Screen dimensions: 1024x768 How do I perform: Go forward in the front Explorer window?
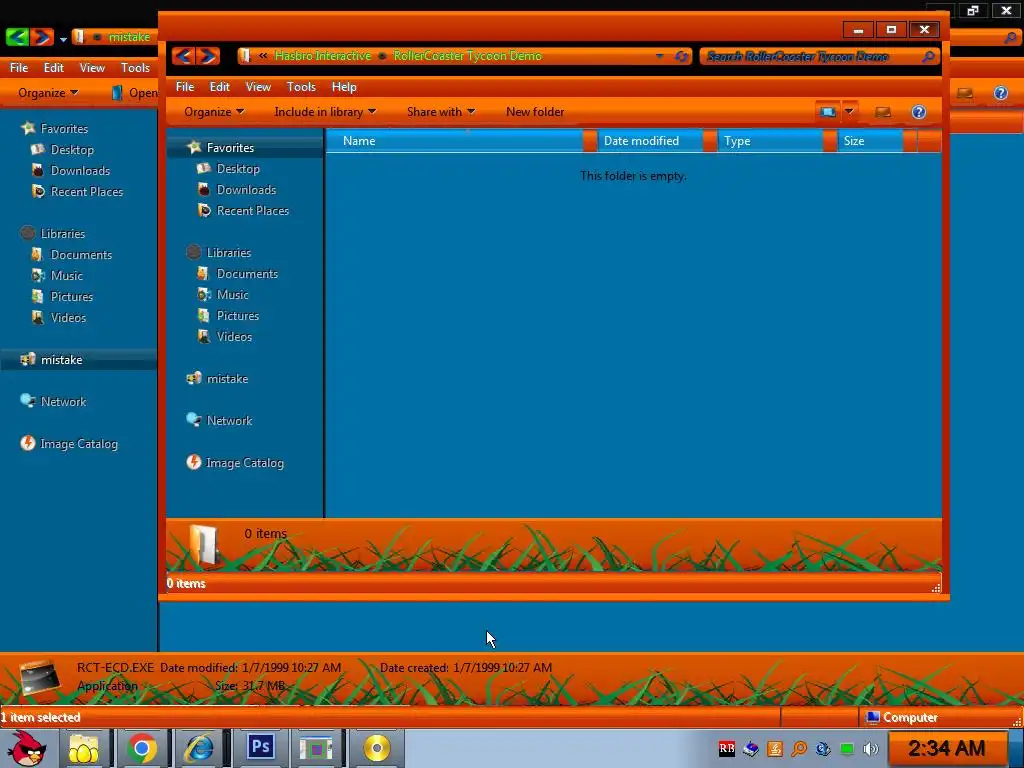click(208, 56)
